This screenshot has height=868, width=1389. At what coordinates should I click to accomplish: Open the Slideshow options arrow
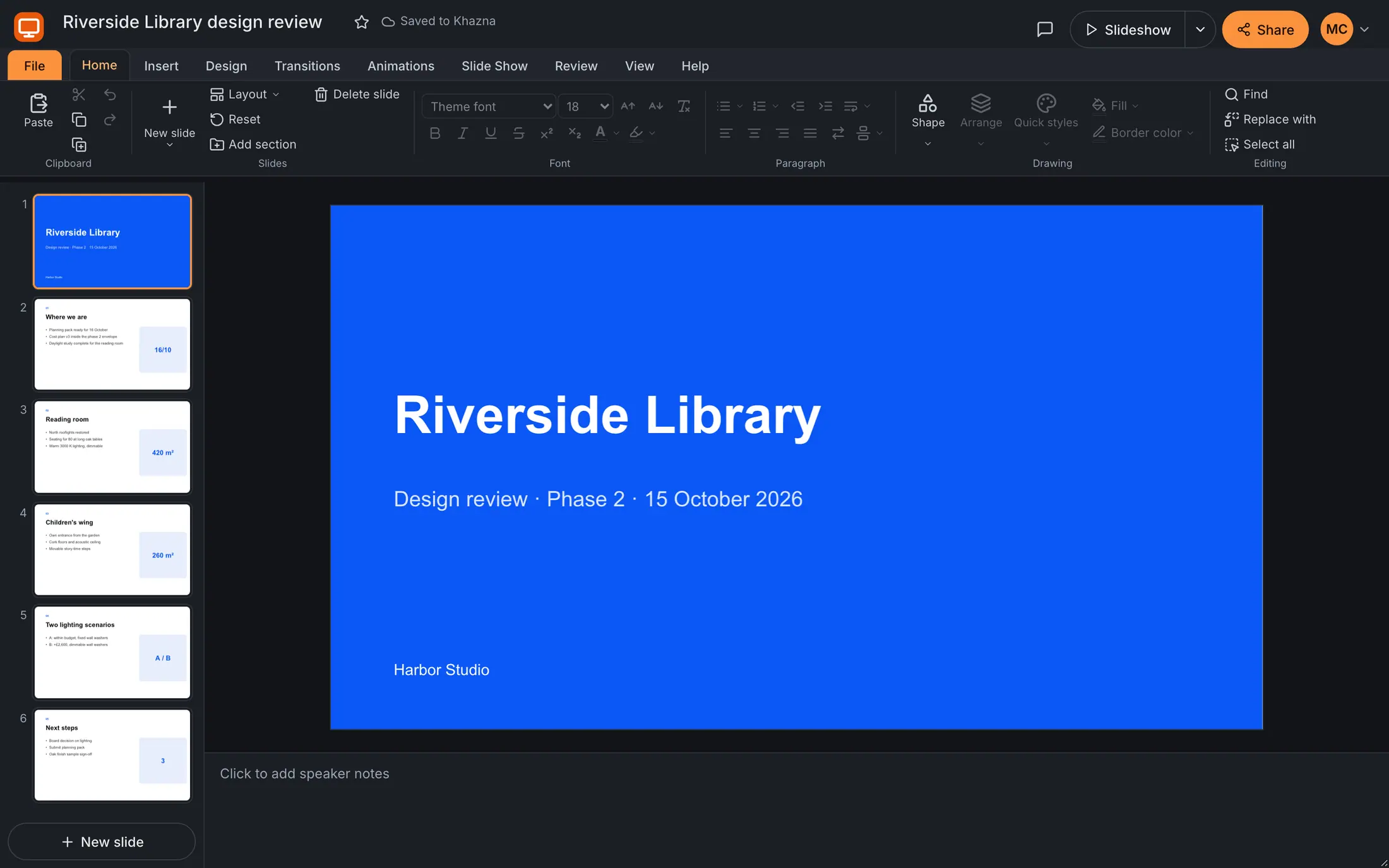click(1200, 30)
